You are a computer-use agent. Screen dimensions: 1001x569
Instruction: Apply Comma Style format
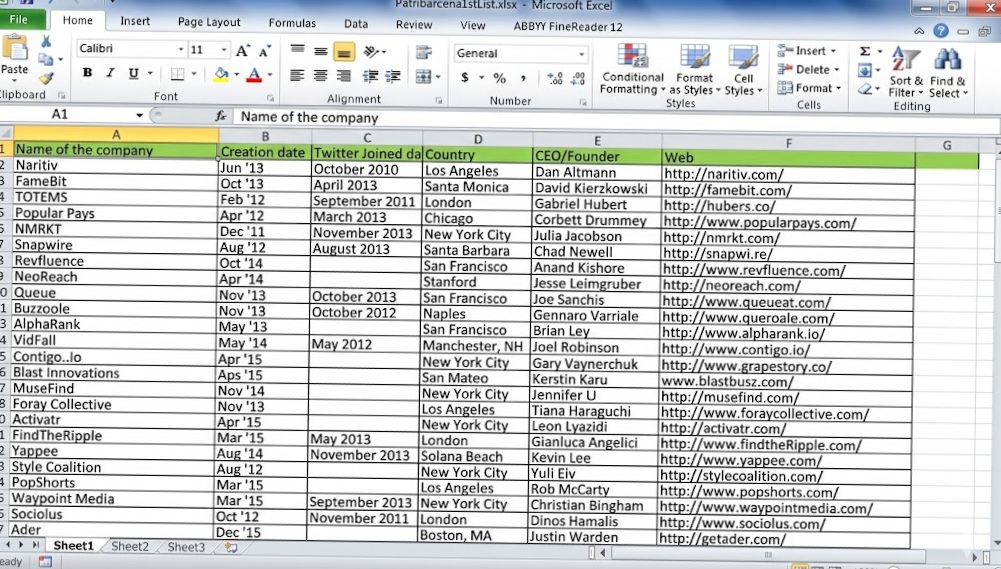[x=523, y=78]
